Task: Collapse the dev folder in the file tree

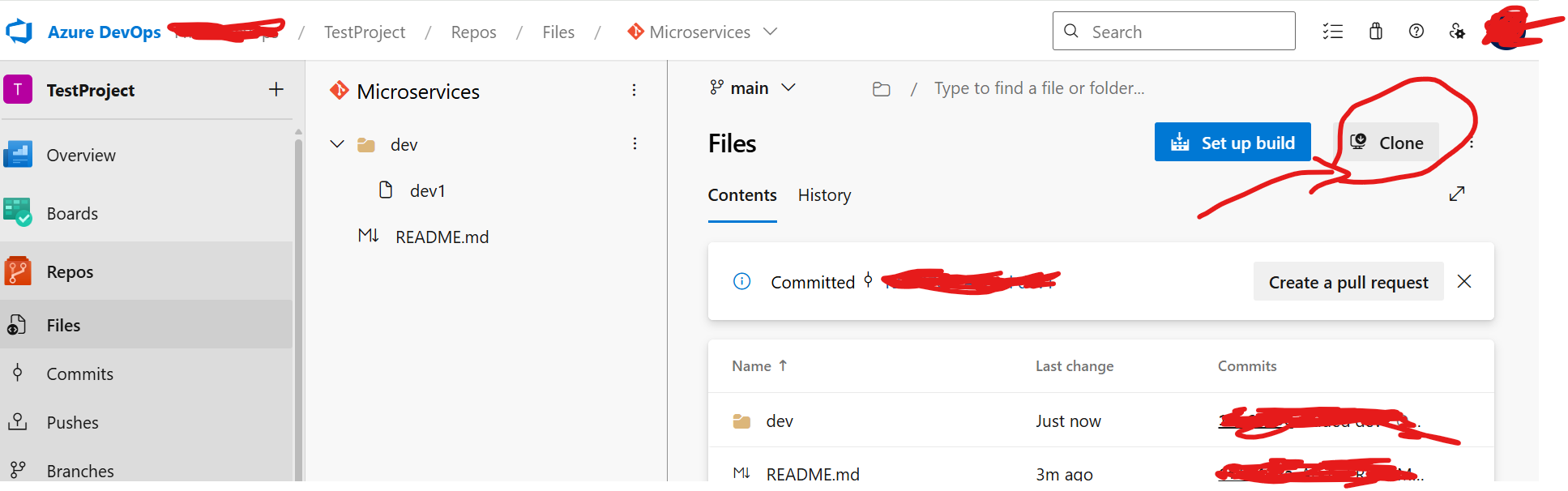Action: coord(336,143)
